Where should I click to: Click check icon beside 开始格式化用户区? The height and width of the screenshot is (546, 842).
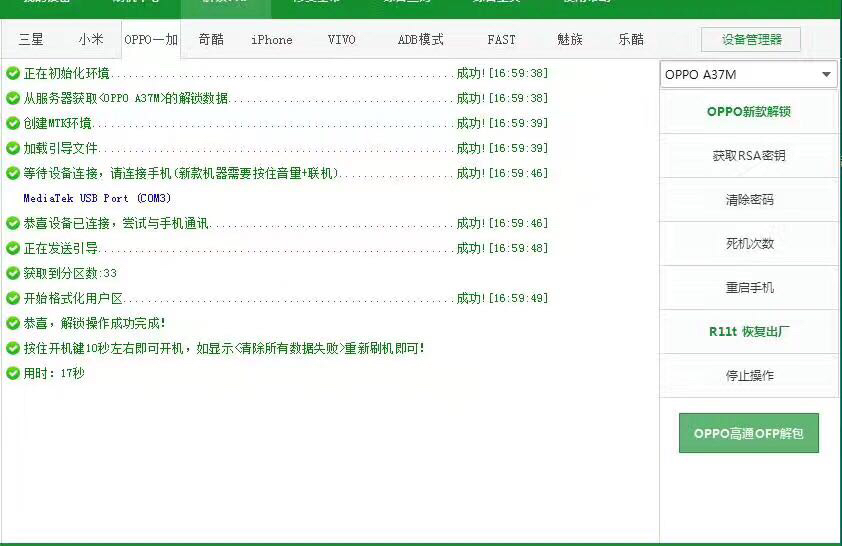coord(13,298)
